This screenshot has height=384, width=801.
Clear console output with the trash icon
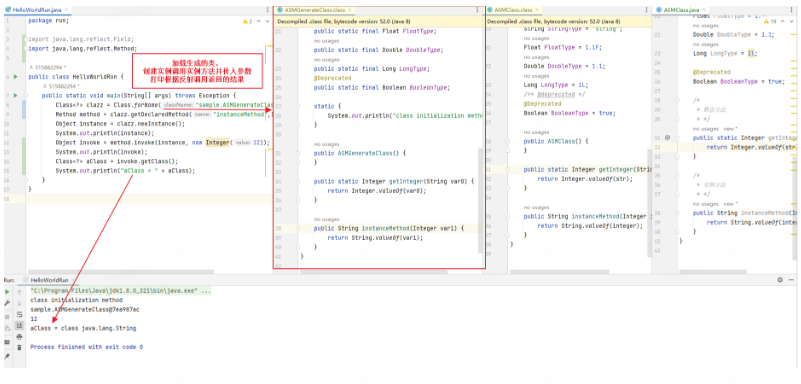pyautogui.click(x=19, y=347)
